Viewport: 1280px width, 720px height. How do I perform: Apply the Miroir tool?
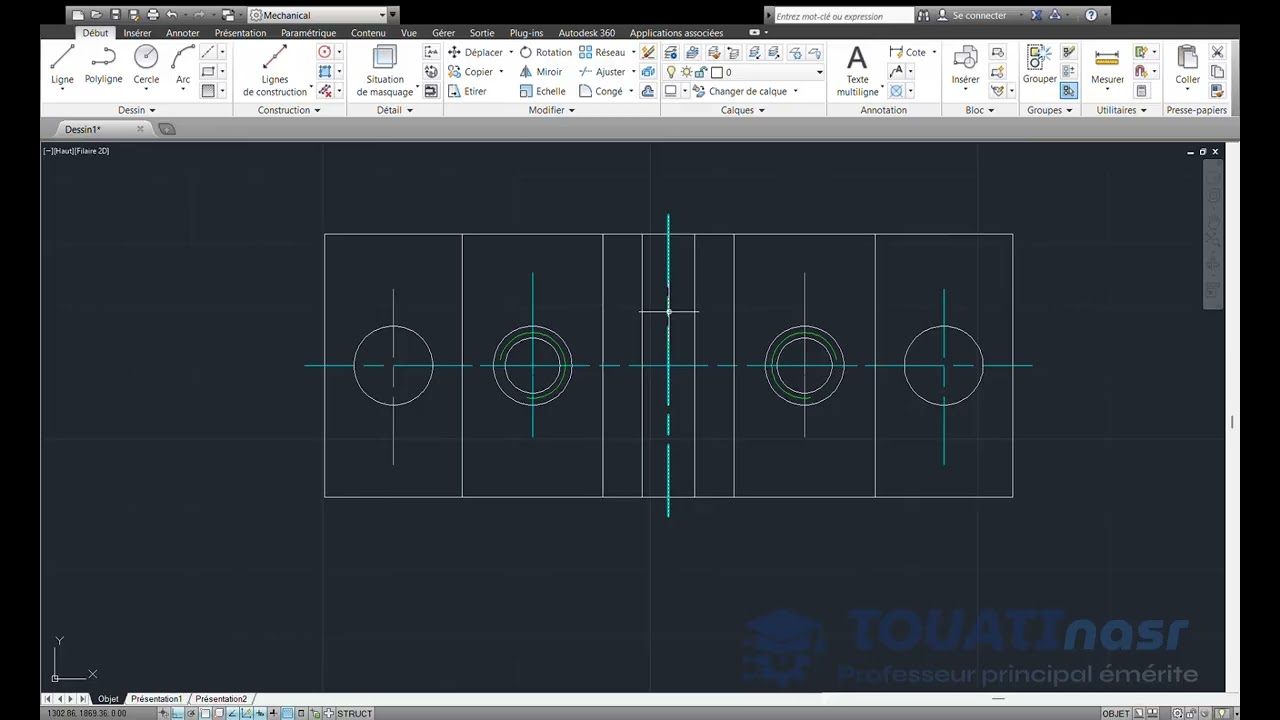pos(540,72)
